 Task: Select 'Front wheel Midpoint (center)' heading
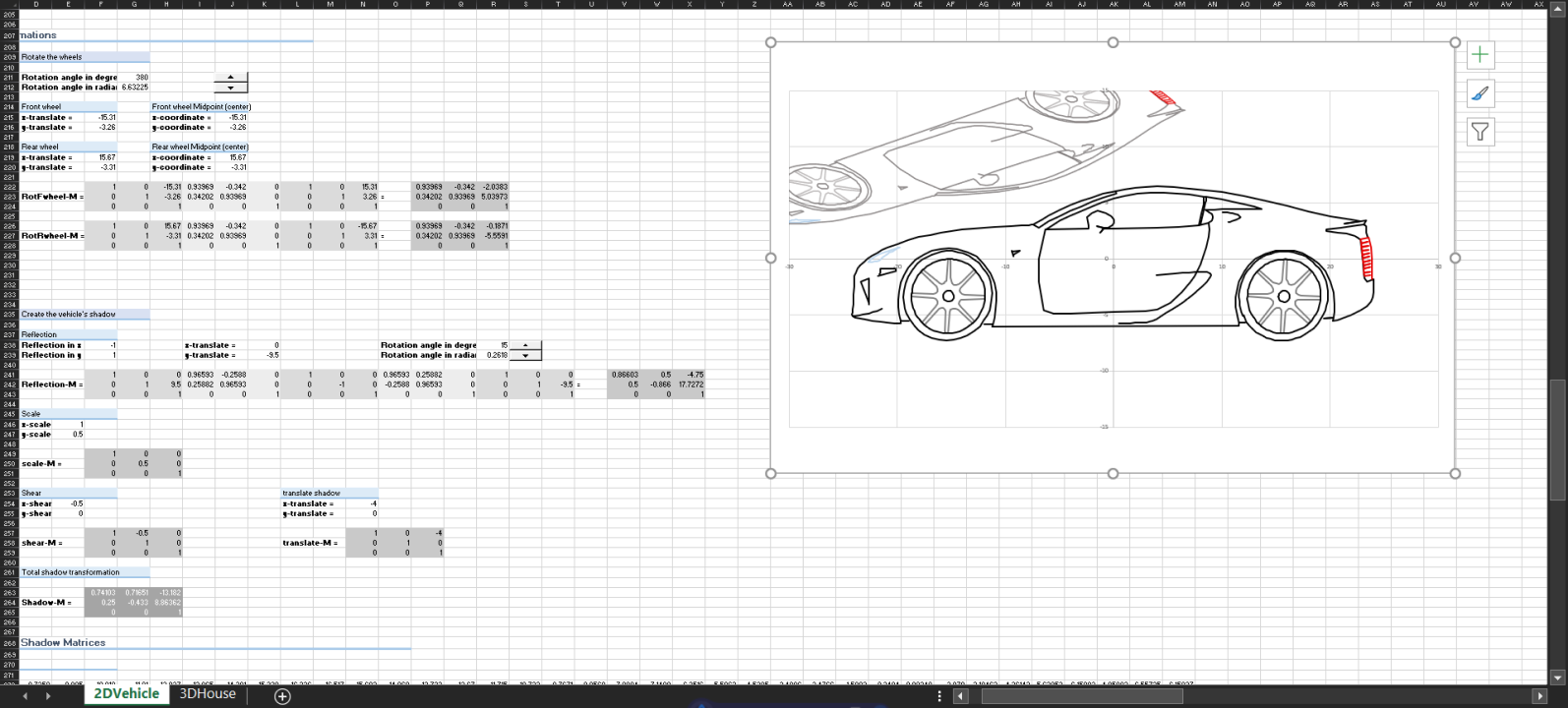click(202, 106)
